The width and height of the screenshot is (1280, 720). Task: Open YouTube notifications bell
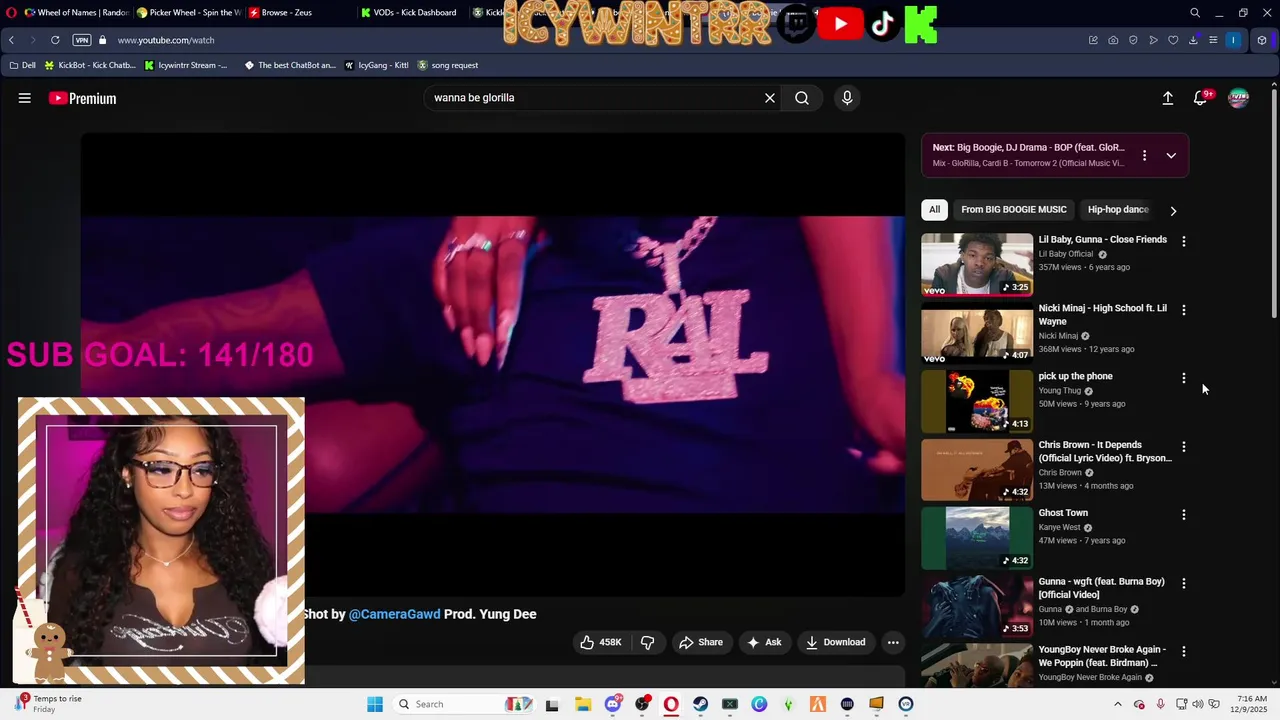pos(1201,98)
